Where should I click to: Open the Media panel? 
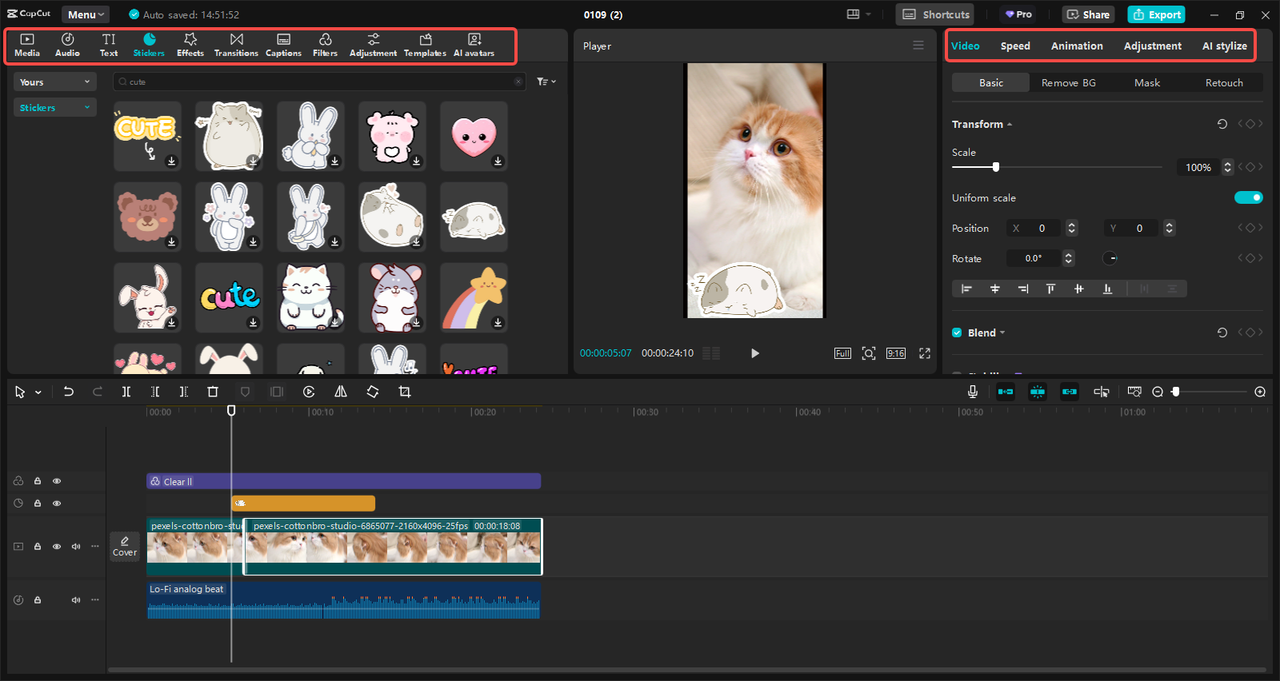pos(27,45)
